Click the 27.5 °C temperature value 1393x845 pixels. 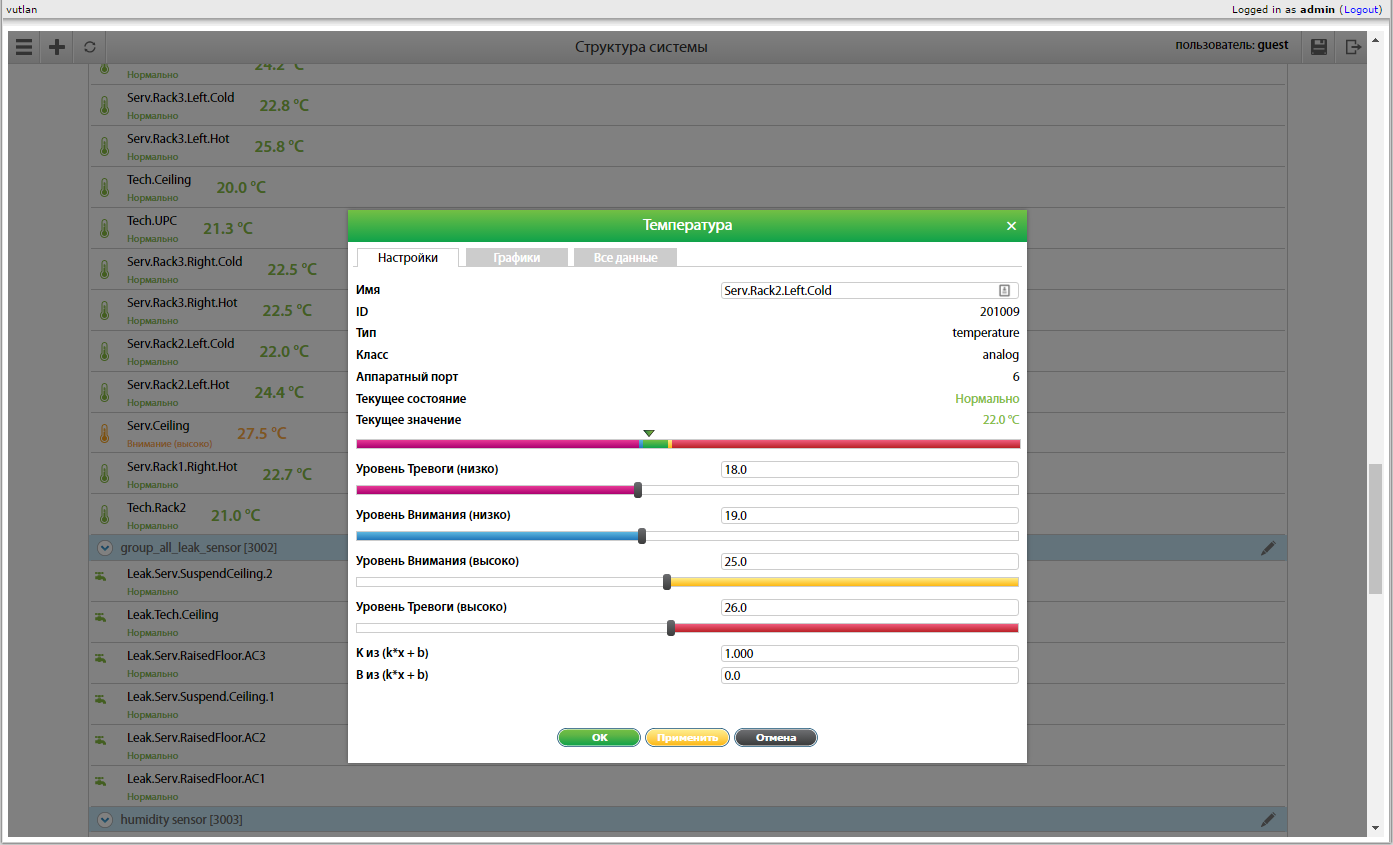click(262, 434)
